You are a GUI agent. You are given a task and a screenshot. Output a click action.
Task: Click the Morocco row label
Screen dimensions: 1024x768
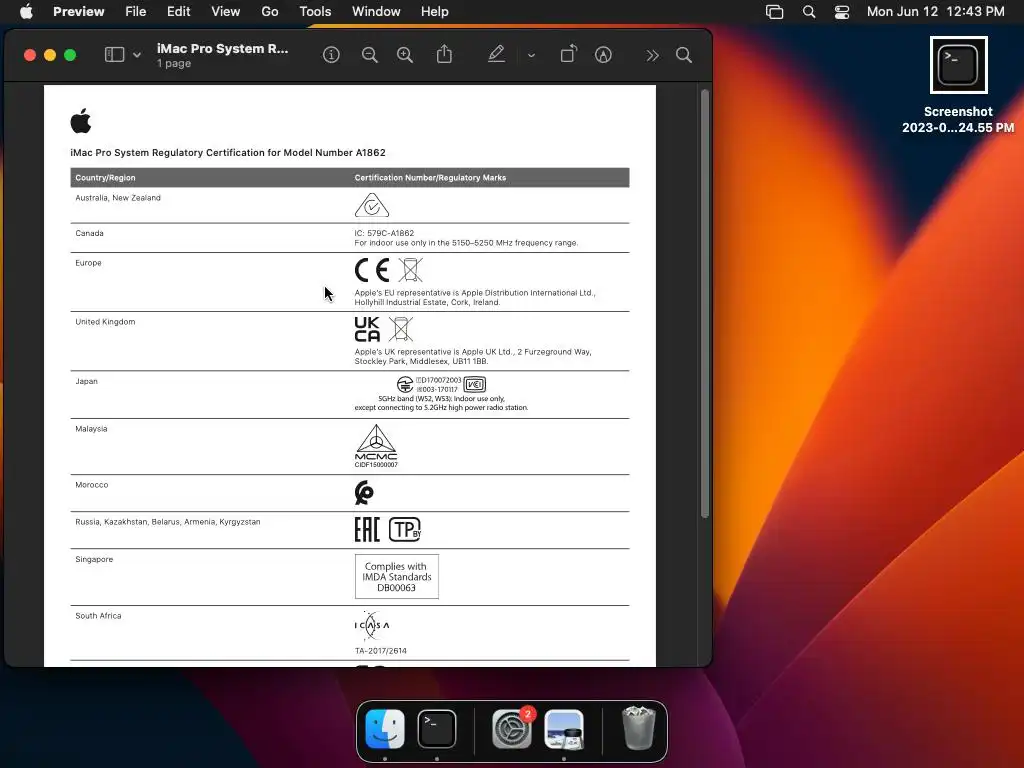tap(91, 485)
